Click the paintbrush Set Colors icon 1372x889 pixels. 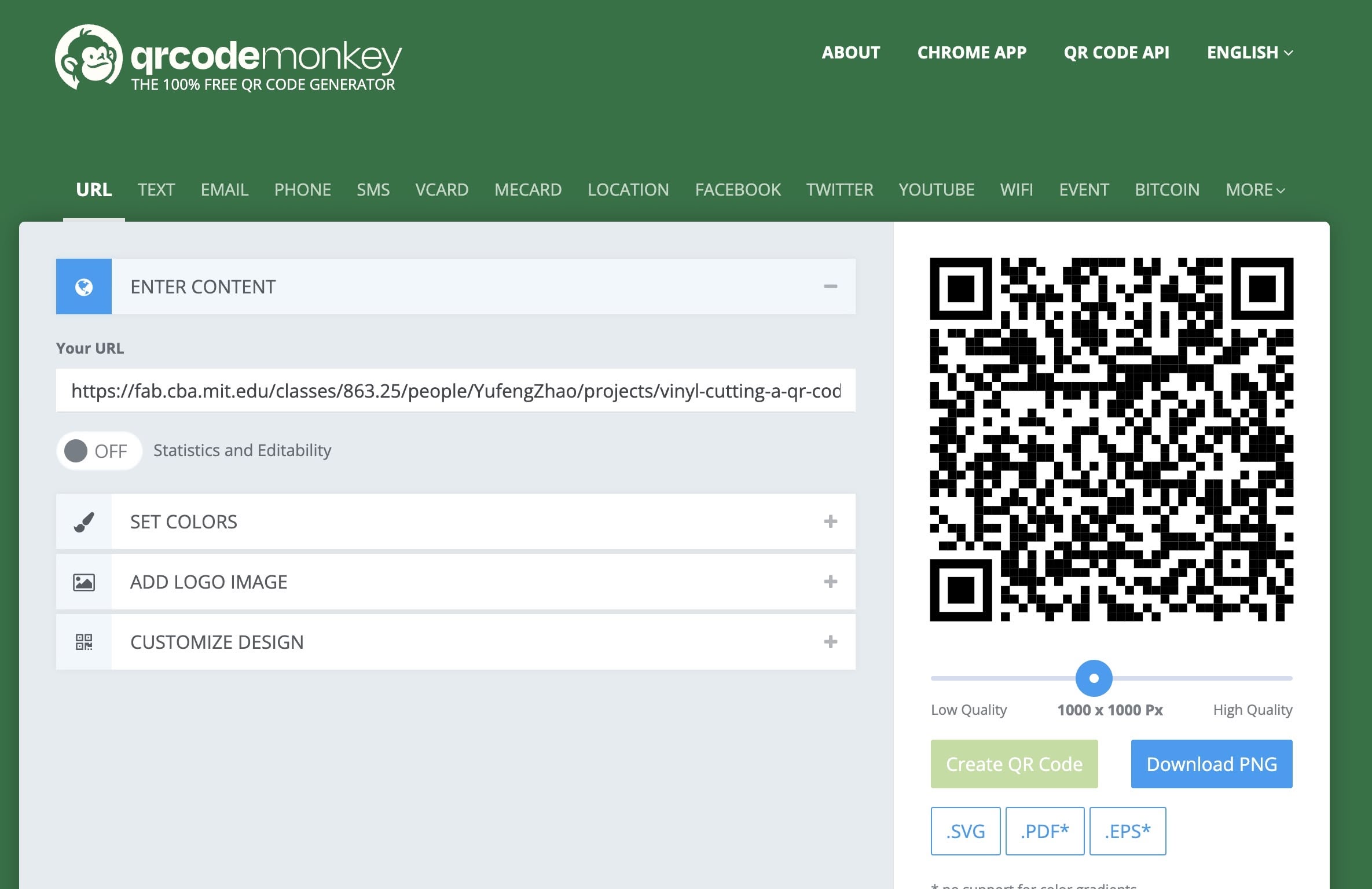[x=84, y=521]
